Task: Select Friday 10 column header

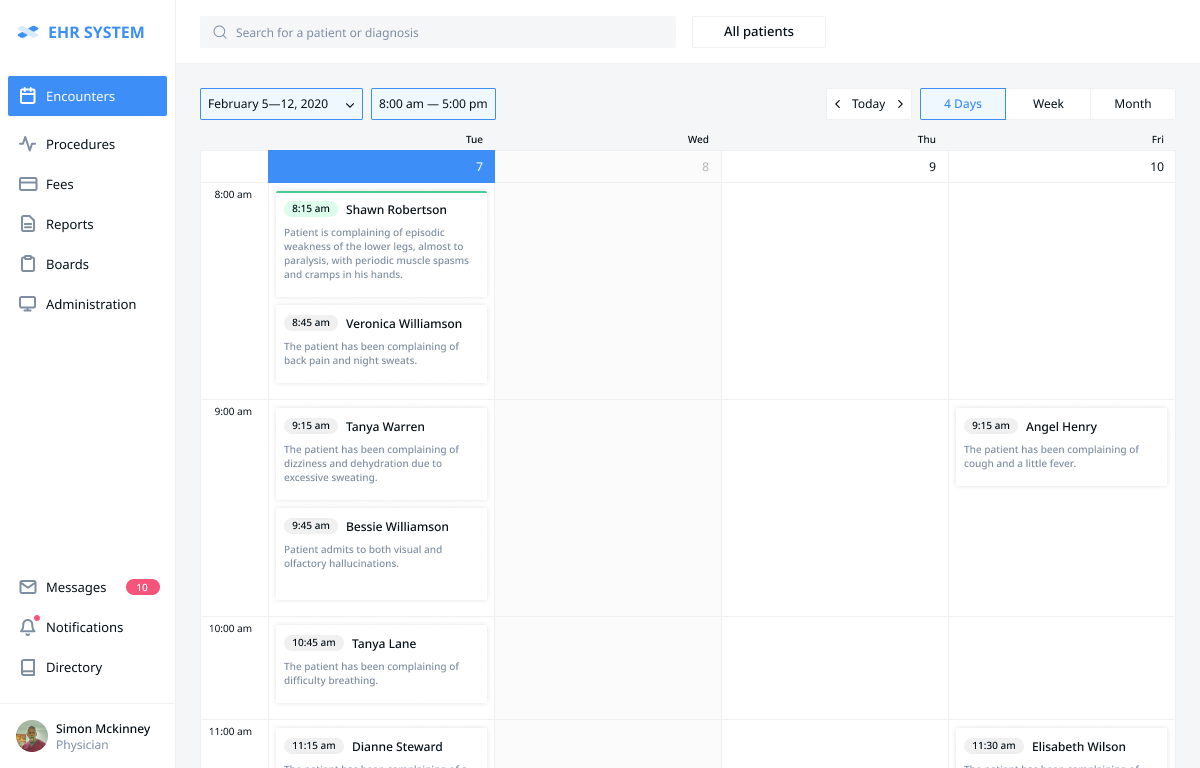Action: click(1062, 166)
